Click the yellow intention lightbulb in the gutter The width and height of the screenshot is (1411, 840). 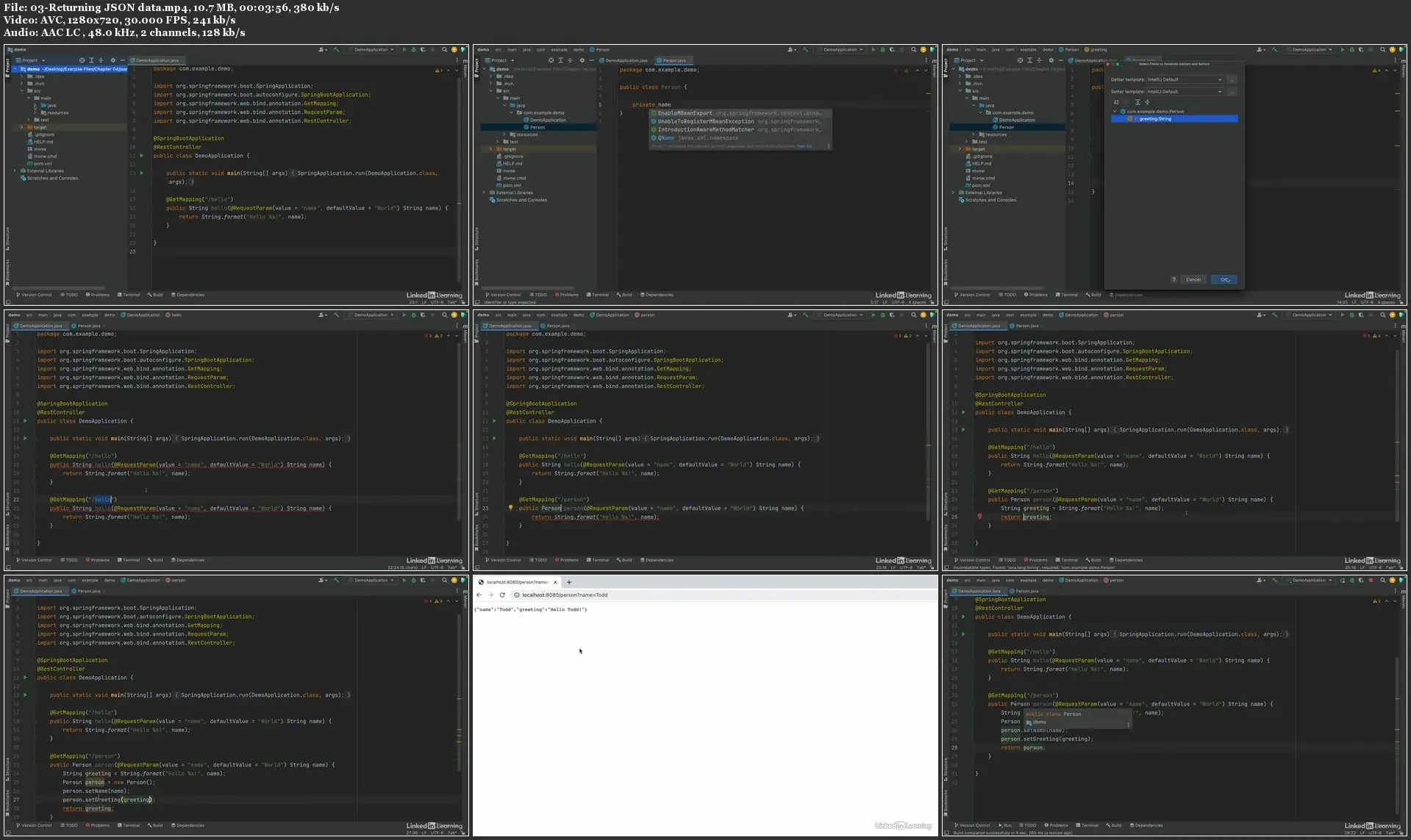[510, 507]
